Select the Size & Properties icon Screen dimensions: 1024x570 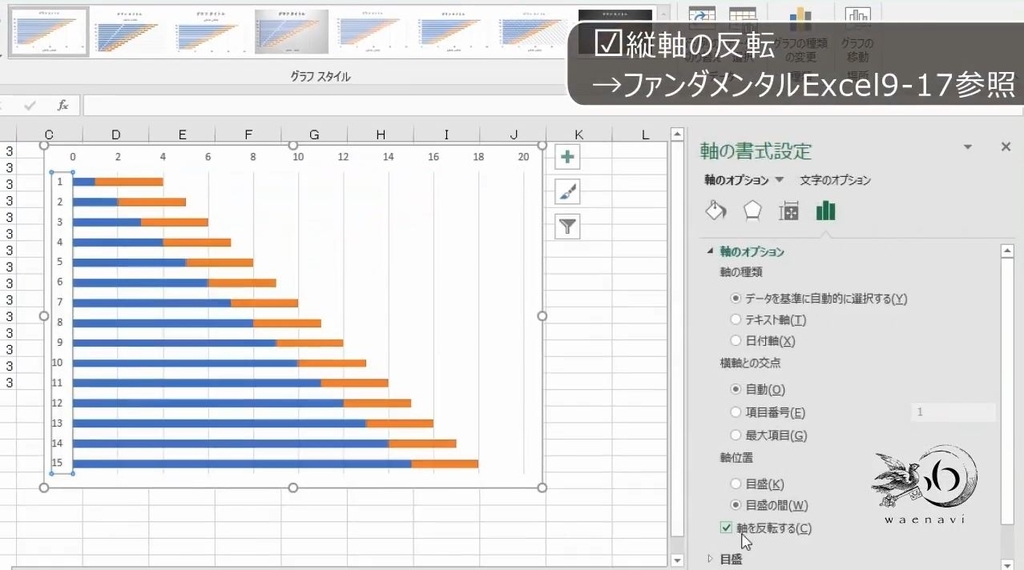(x=789, y=211)
